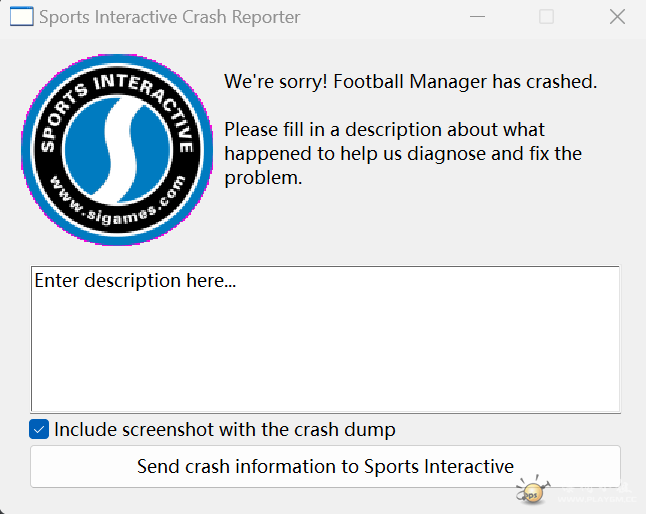Click the window icon in the title bar
This screenshot has height=514, width=646.
pos(21,17)
